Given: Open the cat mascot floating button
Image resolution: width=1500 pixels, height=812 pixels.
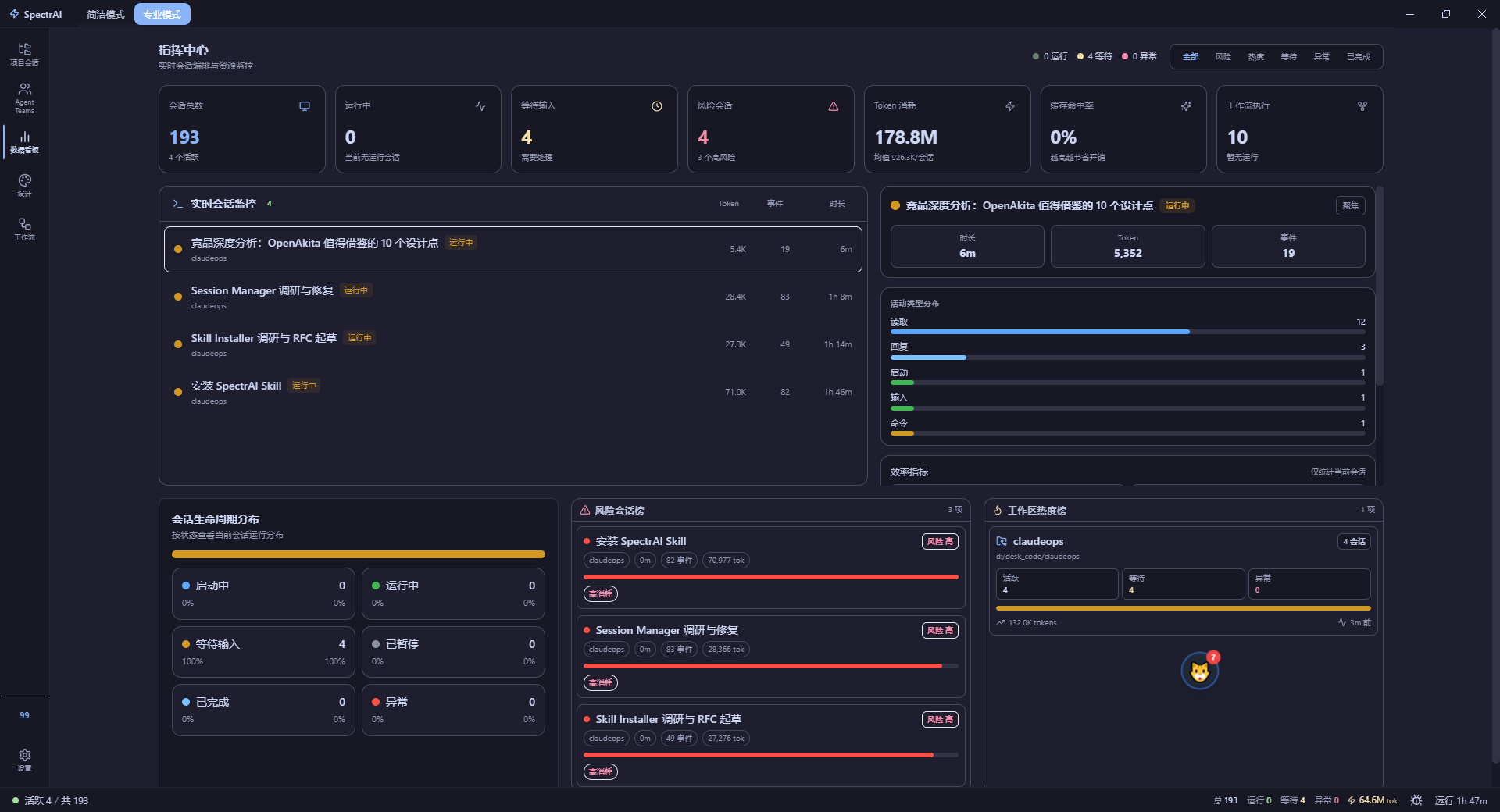Looking at the screenshot, I should tap(1200, 671).
